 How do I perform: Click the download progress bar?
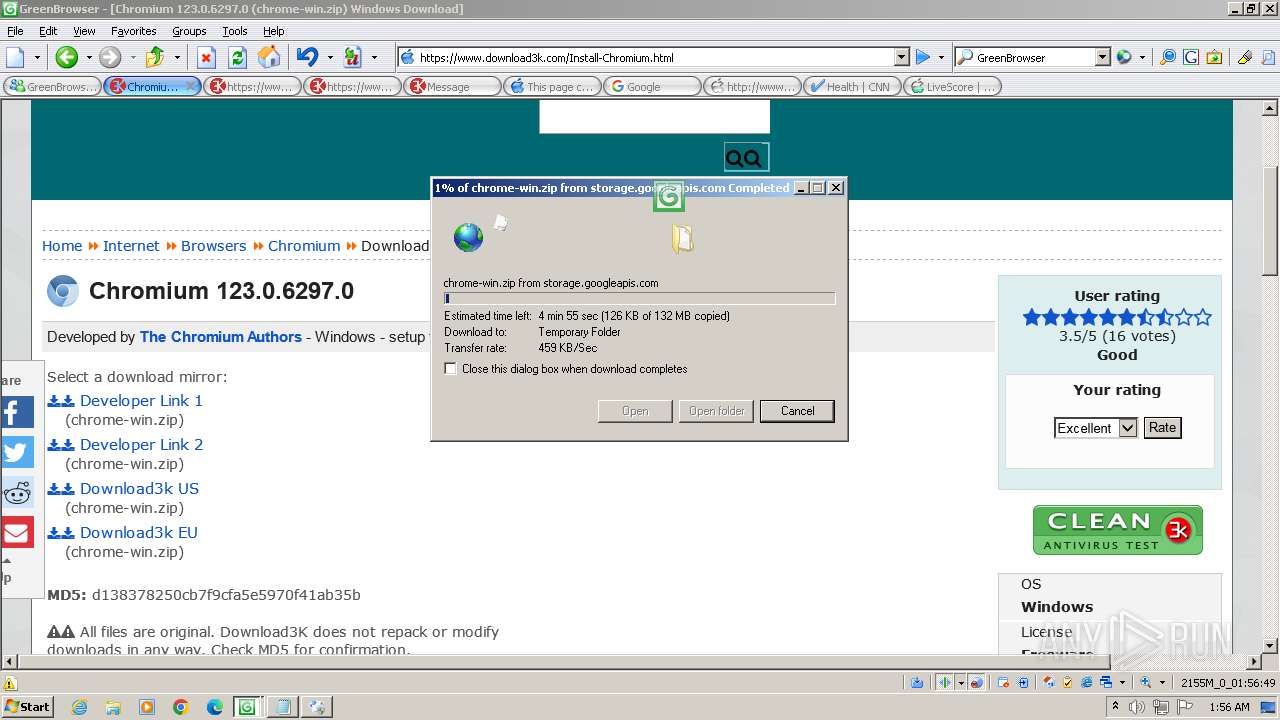(639, 298)
